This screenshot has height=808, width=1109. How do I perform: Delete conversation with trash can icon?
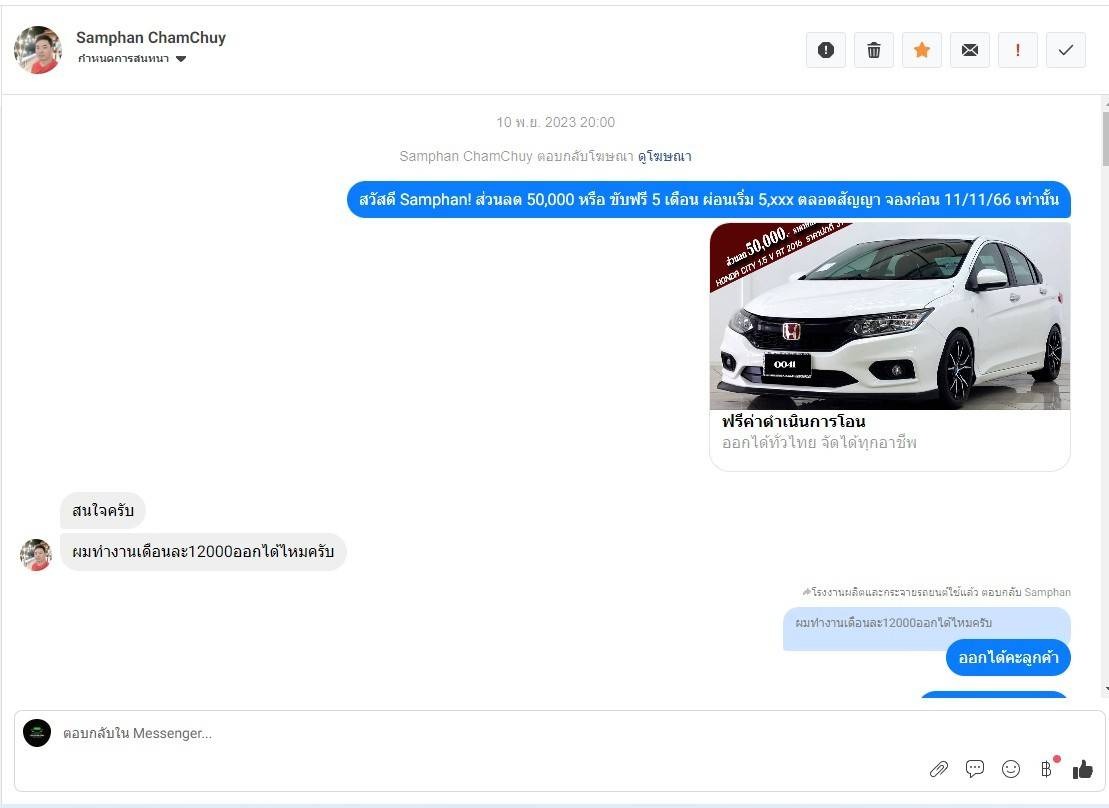873,50
